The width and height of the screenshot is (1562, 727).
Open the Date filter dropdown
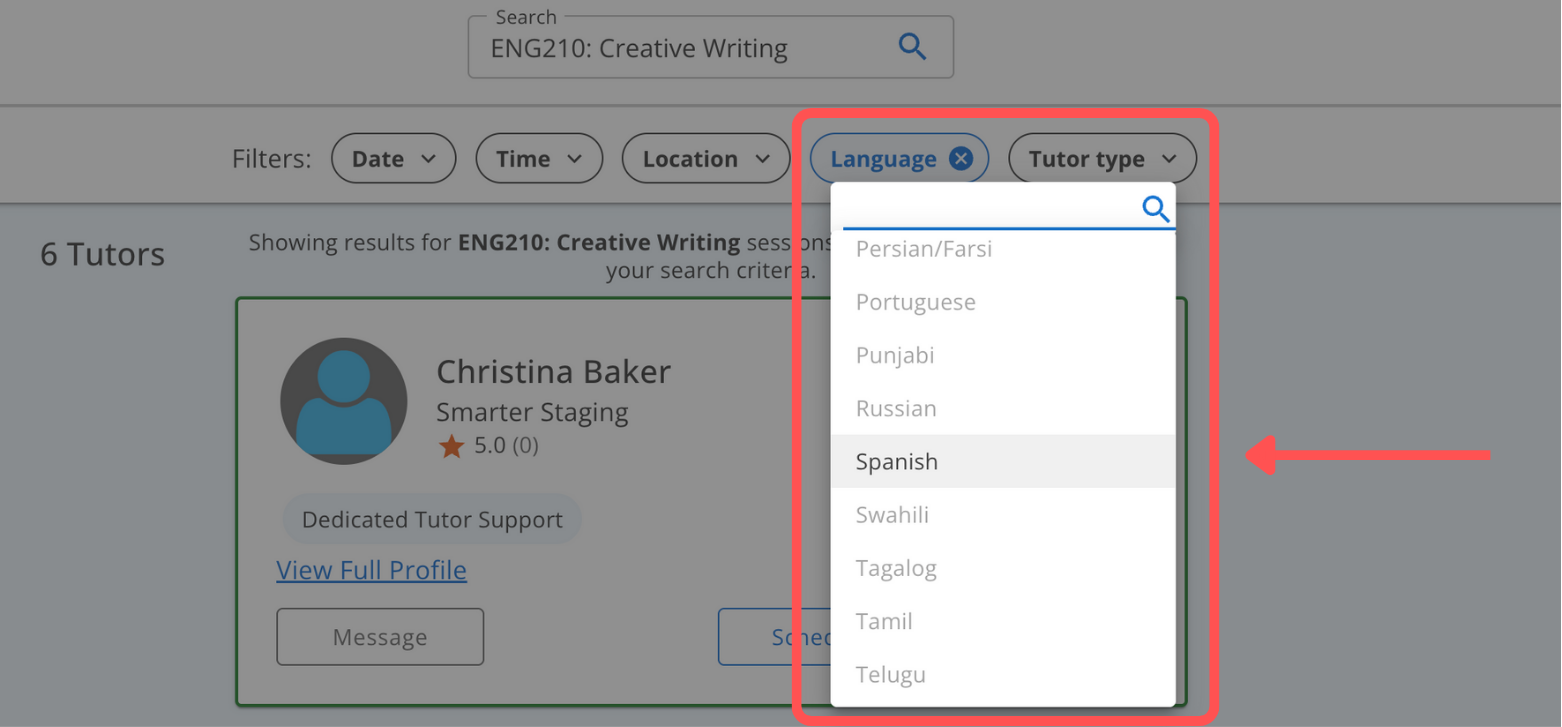click(x=393, y=159)
